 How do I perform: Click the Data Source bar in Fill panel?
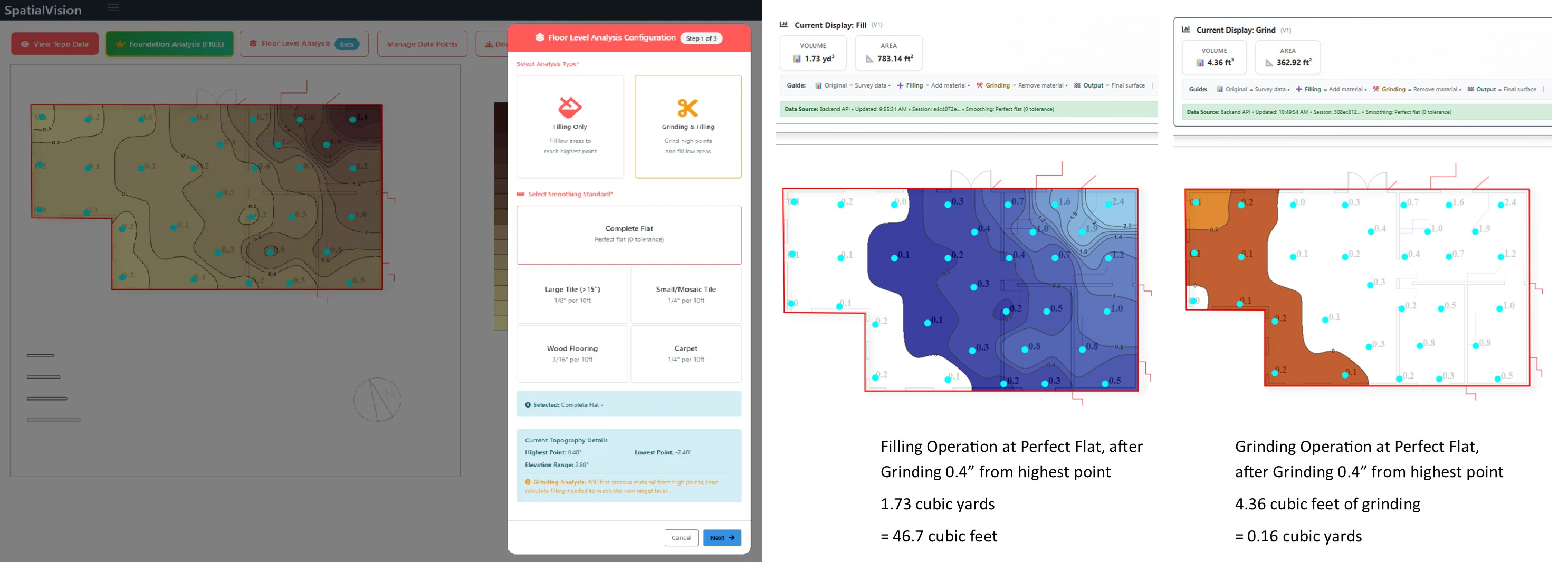(969, 110)
